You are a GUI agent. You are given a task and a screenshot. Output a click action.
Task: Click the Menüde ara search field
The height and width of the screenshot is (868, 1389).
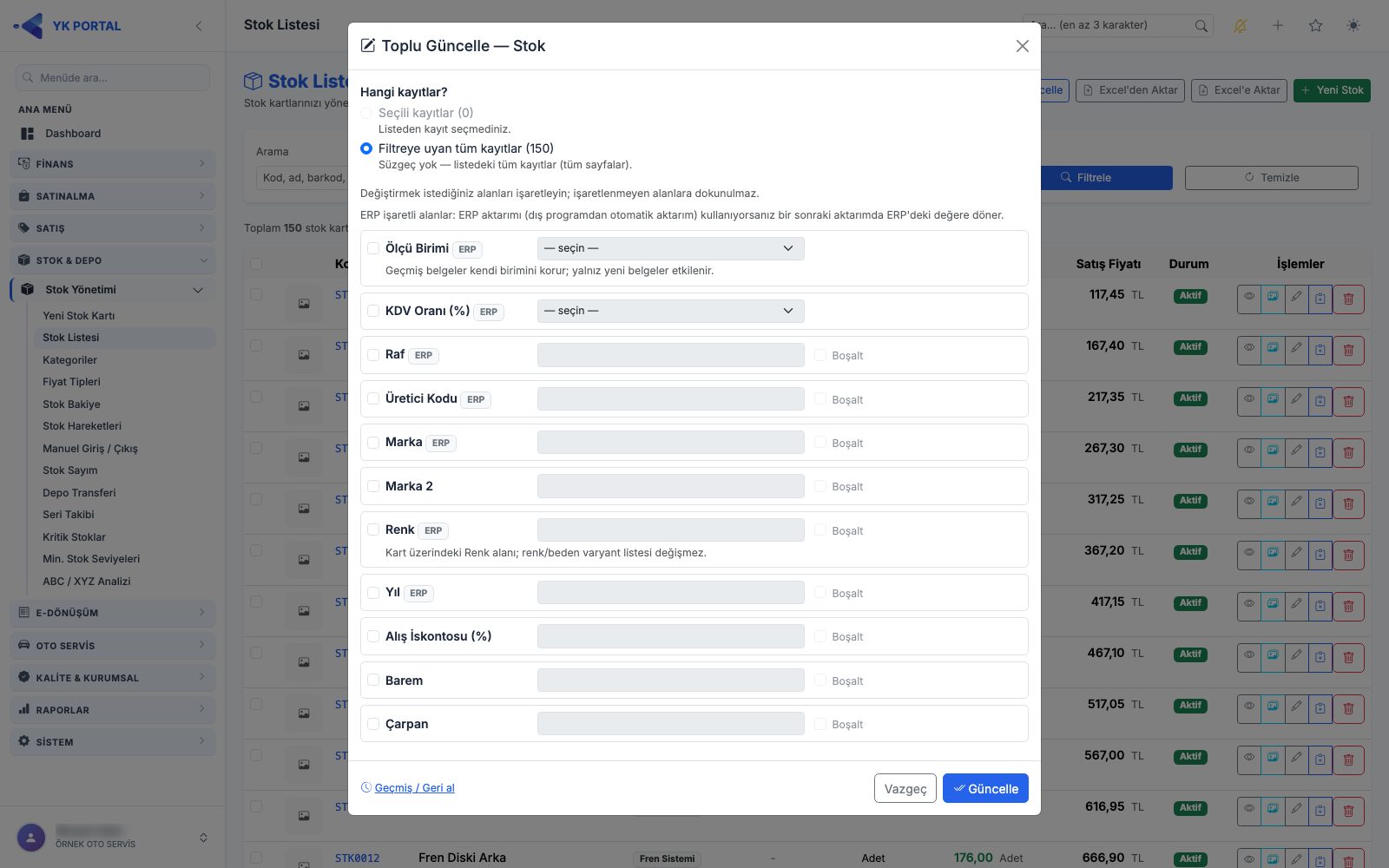(x=113, y=77)
